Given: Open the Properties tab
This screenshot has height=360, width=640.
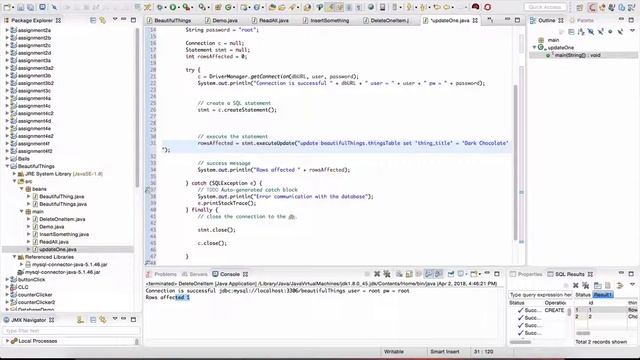Looking at the screenshot, I should coord(526,274).
